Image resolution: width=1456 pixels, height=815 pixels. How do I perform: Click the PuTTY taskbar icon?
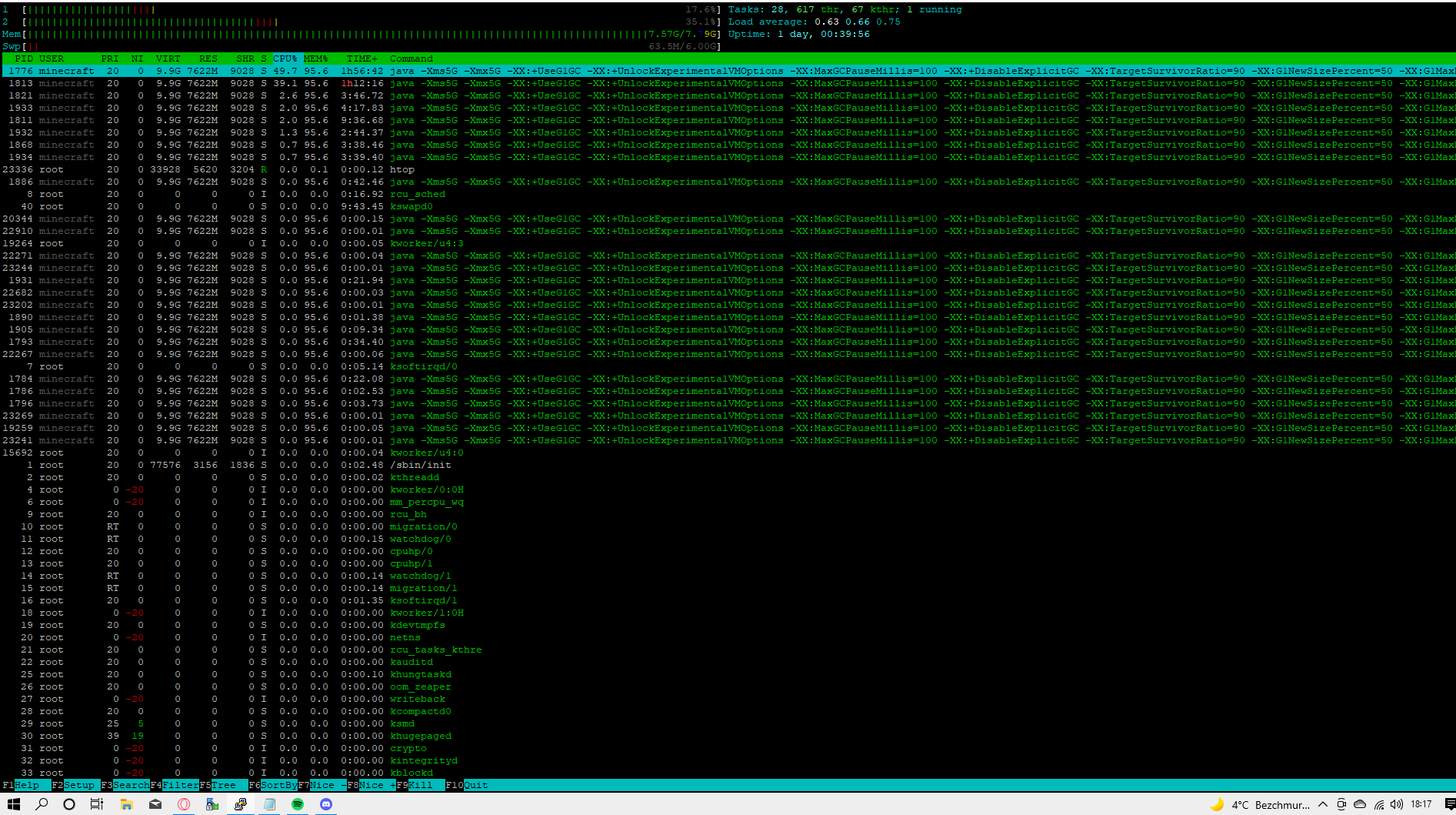click(241, 804)
